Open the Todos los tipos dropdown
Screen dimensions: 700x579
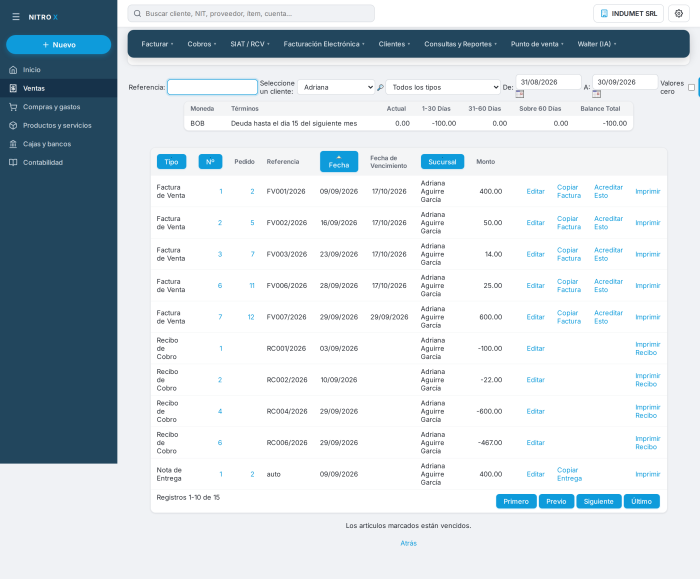pos(443,87)
